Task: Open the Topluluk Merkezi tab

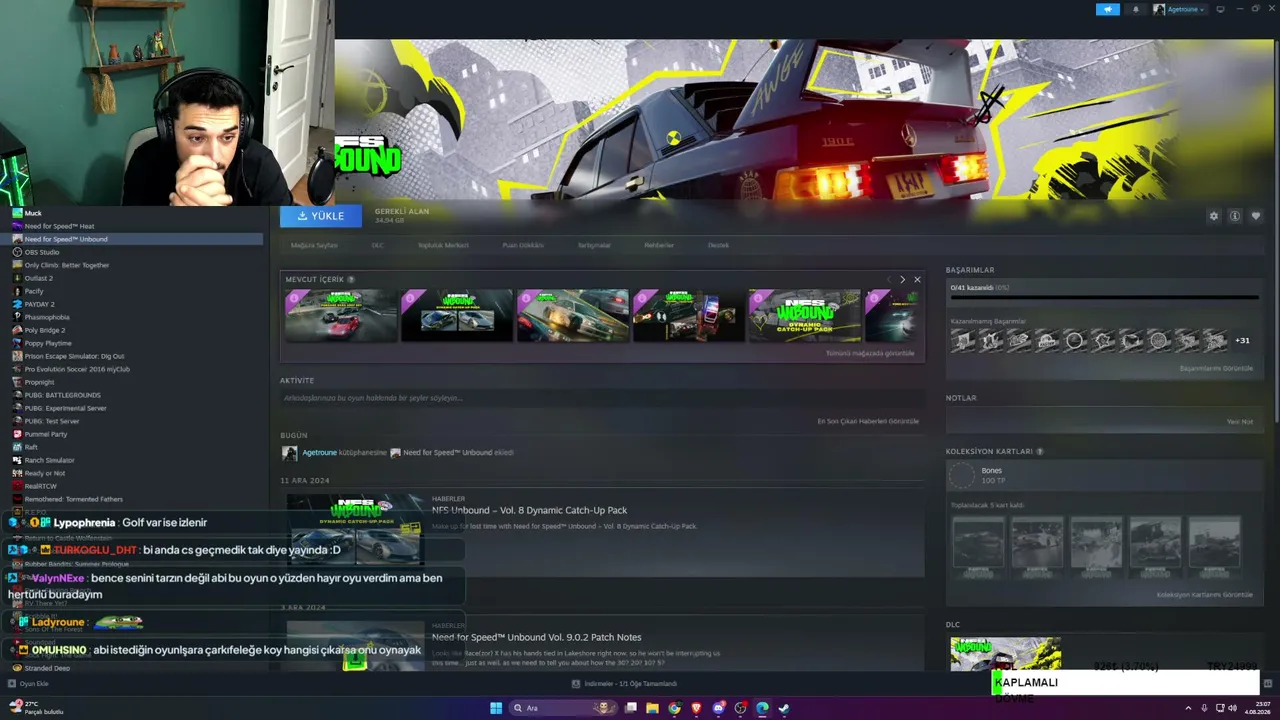Action: [x=443, y=245]
